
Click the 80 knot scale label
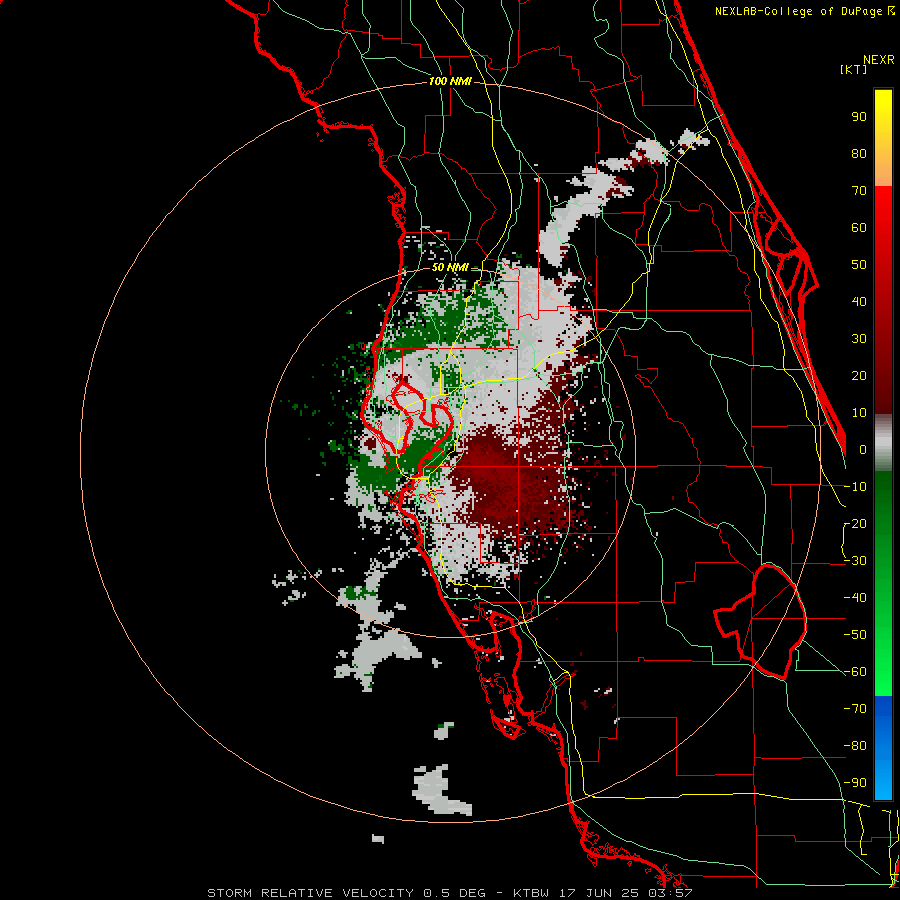pyautogui.click(x=859, y=154)
